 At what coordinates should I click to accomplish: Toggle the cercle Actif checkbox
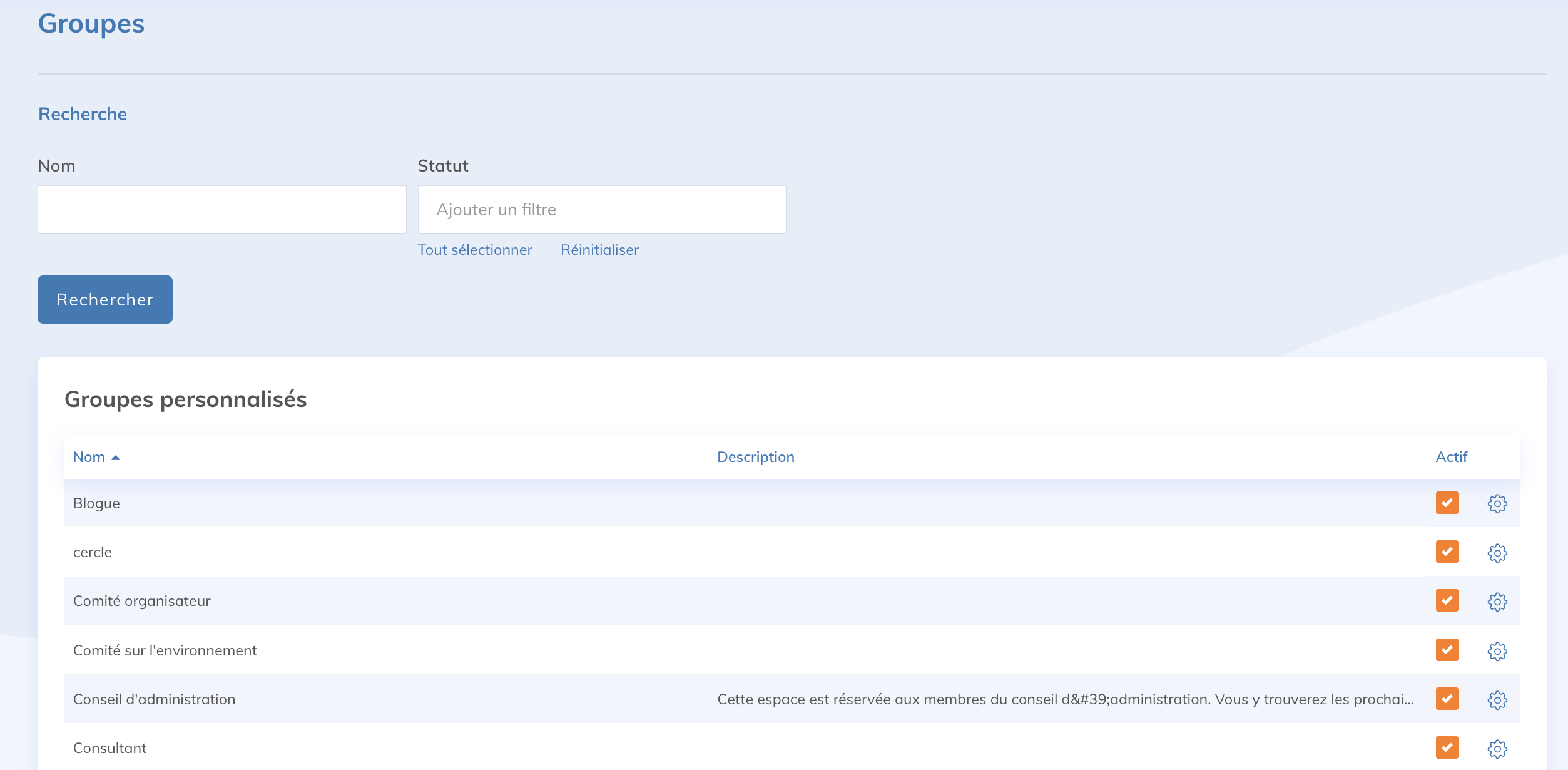[1447, 552]
